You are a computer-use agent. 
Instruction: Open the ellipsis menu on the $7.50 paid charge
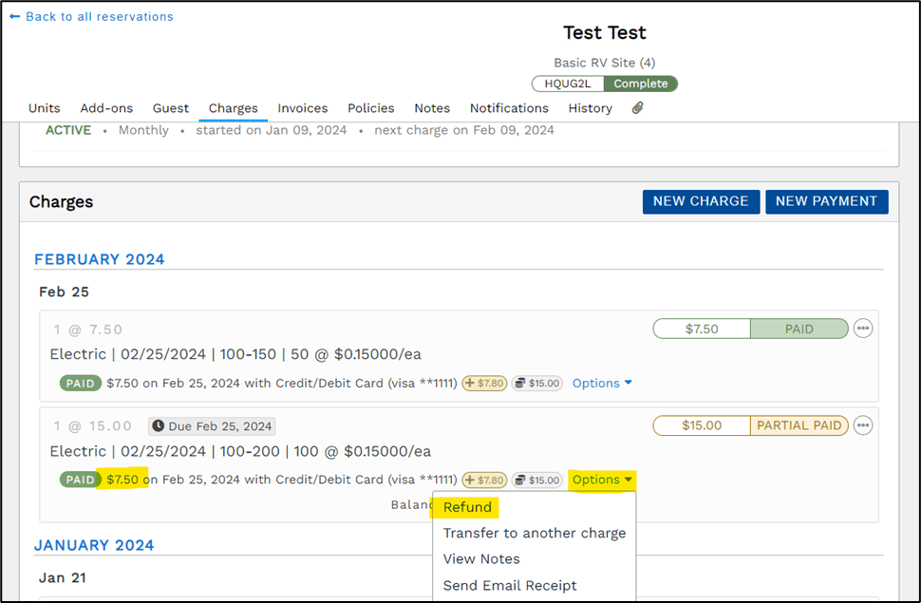pos(862,328)
